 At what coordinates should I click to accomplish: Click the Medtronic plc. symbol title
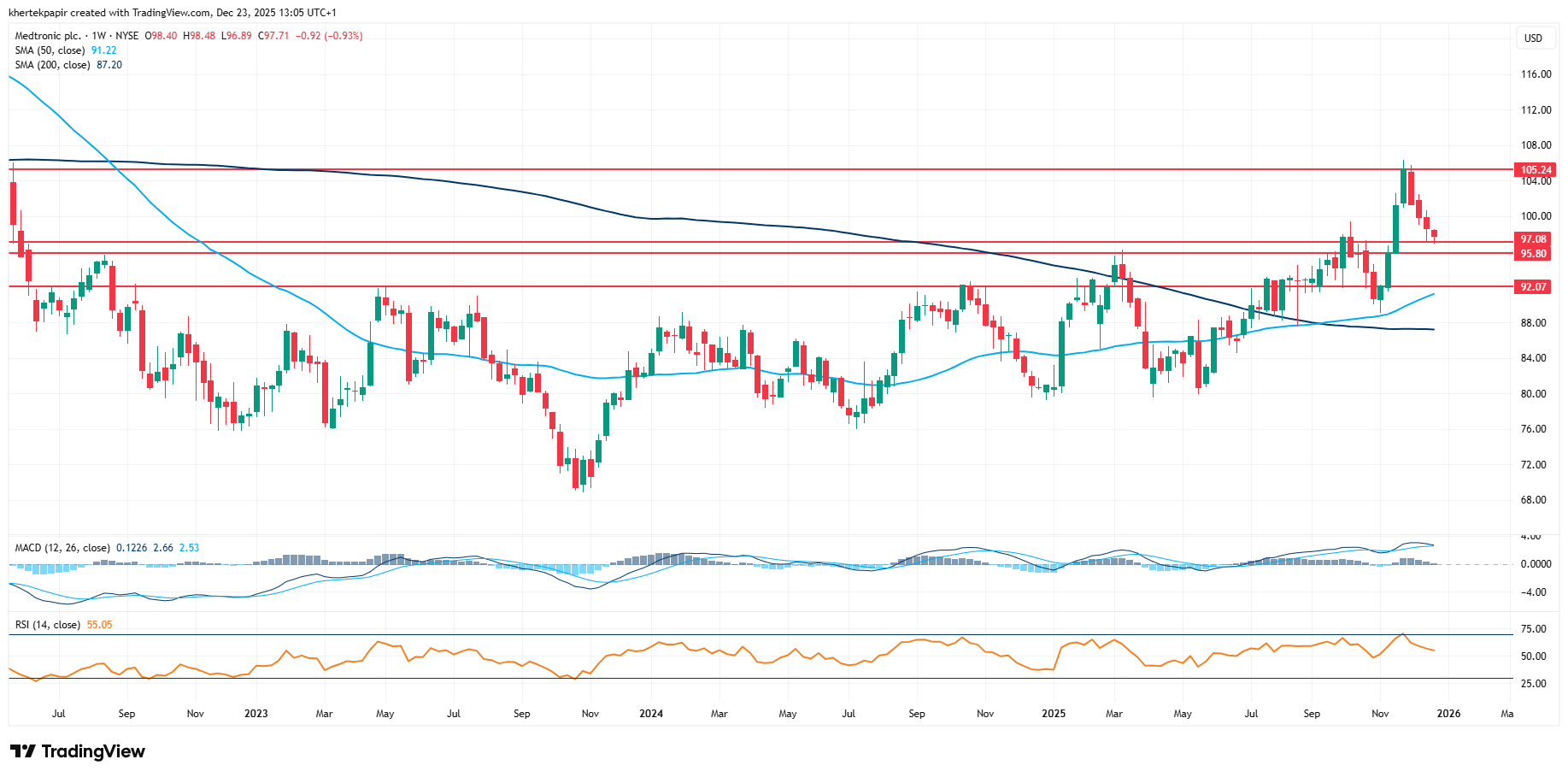point(48,36)
